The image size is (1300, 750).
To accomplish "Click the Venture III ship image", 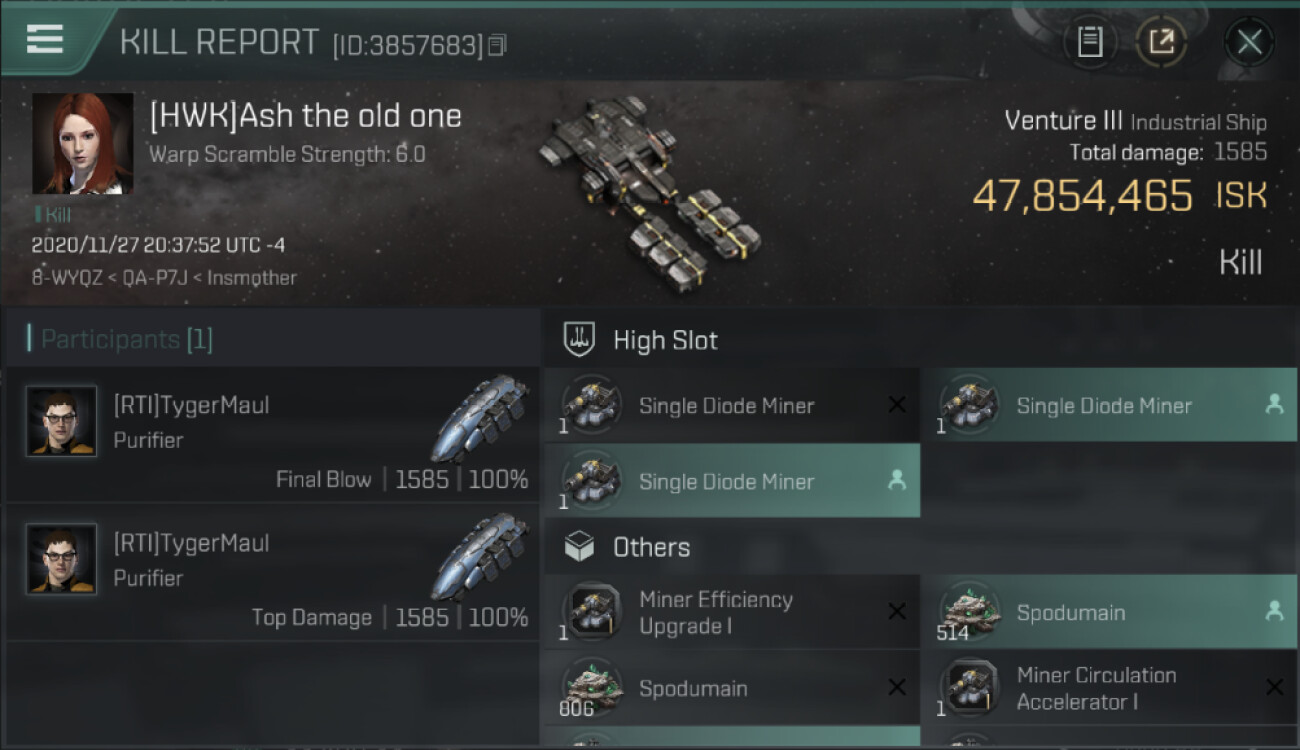I will 650,190.
